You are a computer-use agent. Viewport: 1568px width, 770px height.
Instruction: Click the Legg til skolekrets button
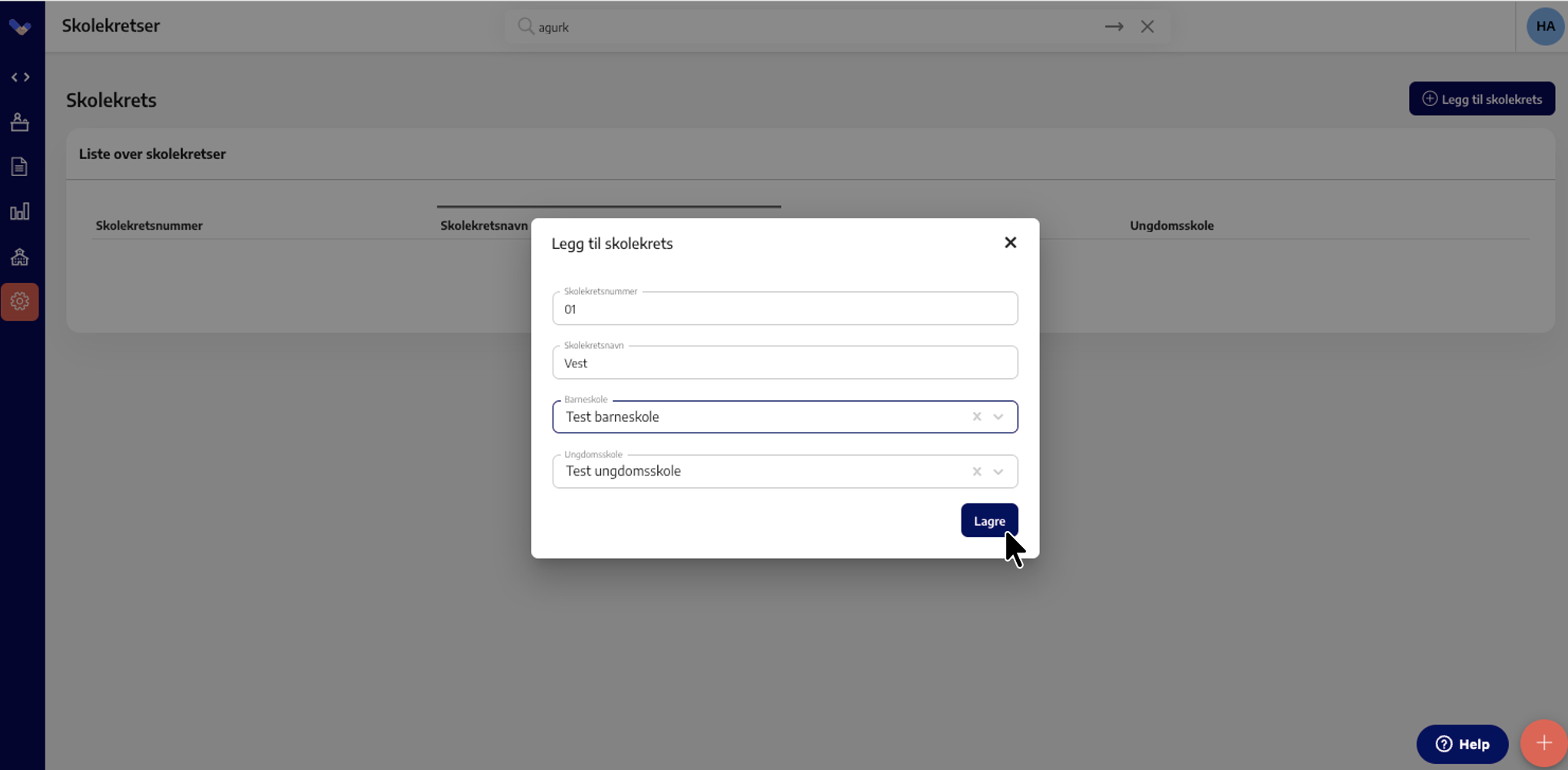[1481, 99]
